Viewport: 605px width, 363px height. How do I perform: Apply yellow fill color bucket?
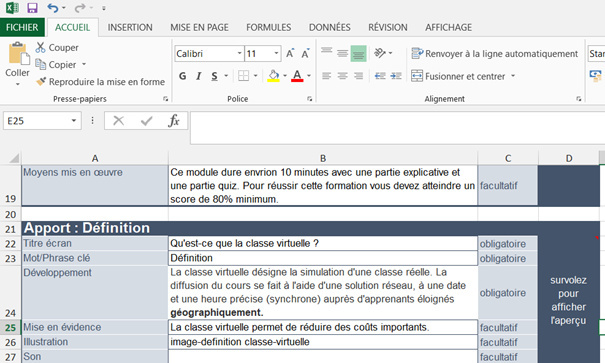274,76
